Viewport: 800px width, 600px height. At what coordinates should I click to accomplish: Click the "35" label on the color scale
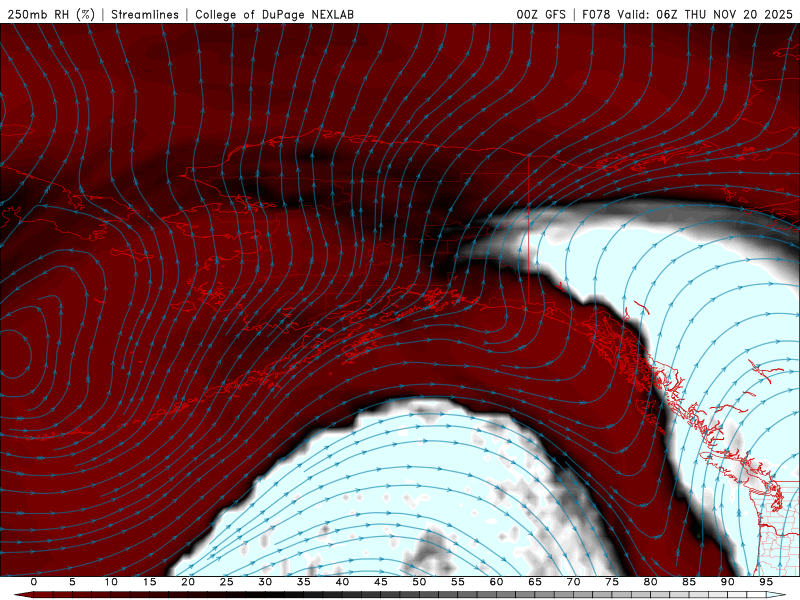pyautogui.click(x=304, y=582)
